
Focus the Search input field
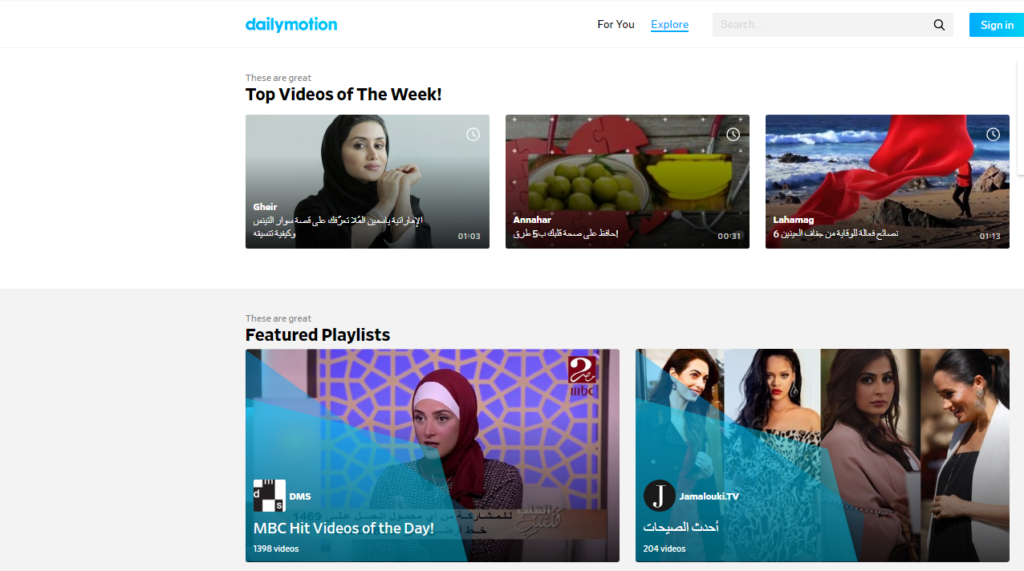(822, 25)
